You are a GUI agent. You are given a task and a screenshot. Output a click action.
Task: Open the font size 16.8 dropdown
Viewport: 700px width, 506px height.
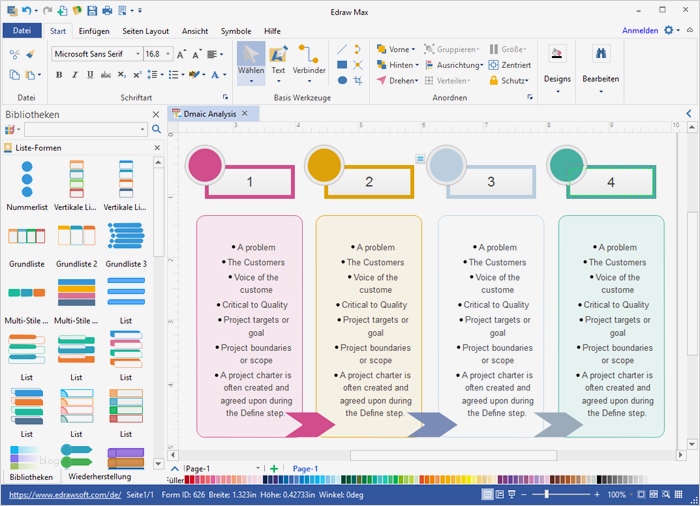click(x=168, y=54)
